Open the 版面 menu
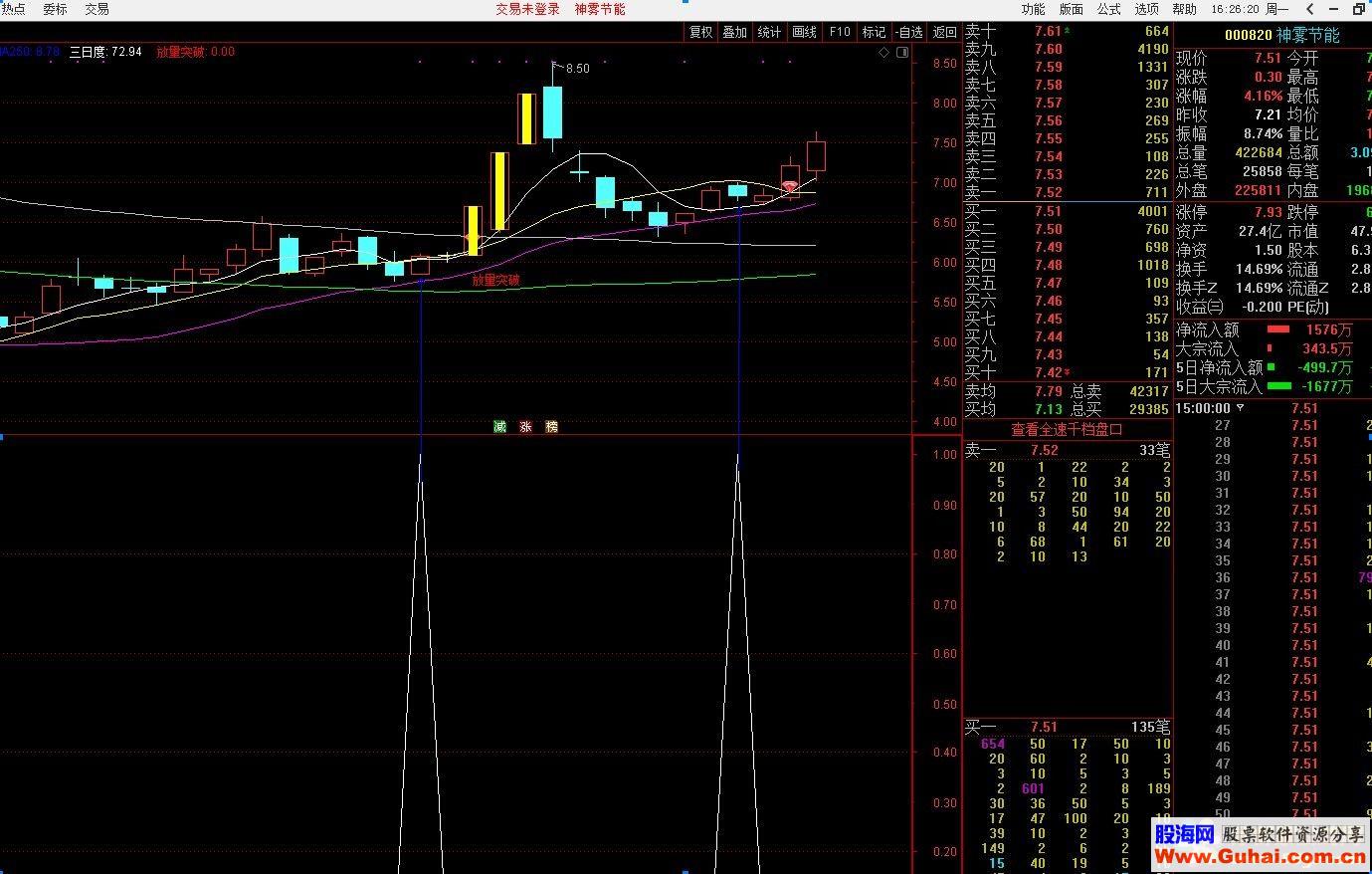The width and height of the screenshot is (1372, 874). pos(1071,9)
